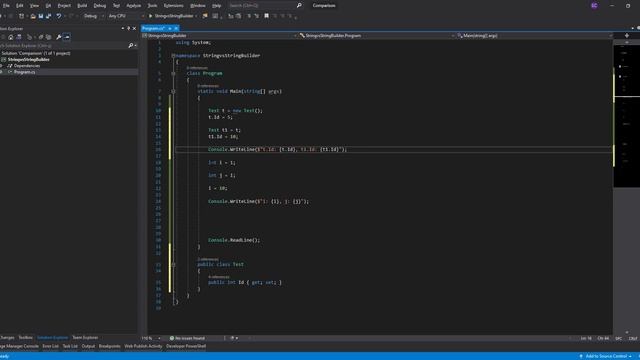Open the Any CPU platform dropdown

[x=126, y=16]
